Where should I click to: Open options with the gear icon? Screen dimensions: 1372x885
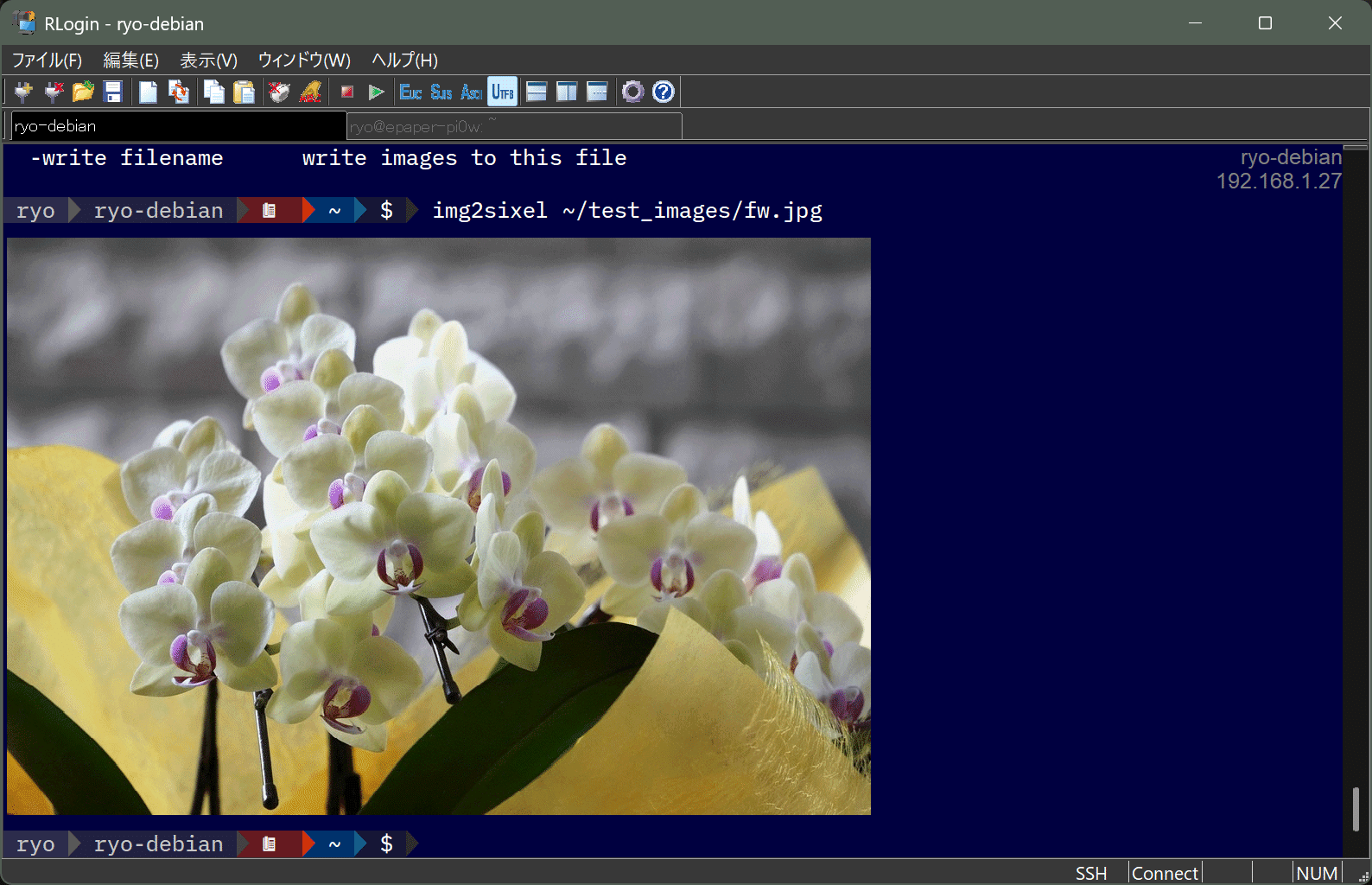[633, 92]
